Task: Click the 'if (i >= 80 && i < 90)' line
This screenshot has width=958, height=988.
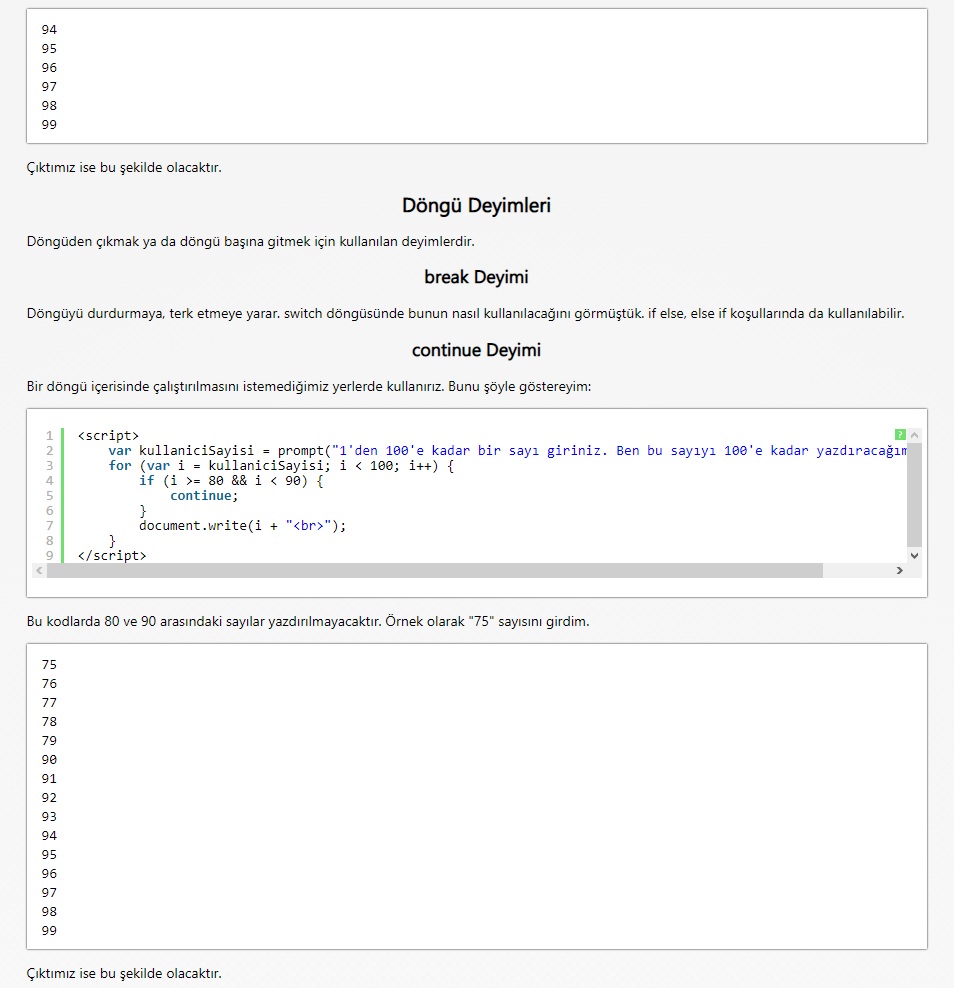Action: click(x=231, y=481)
